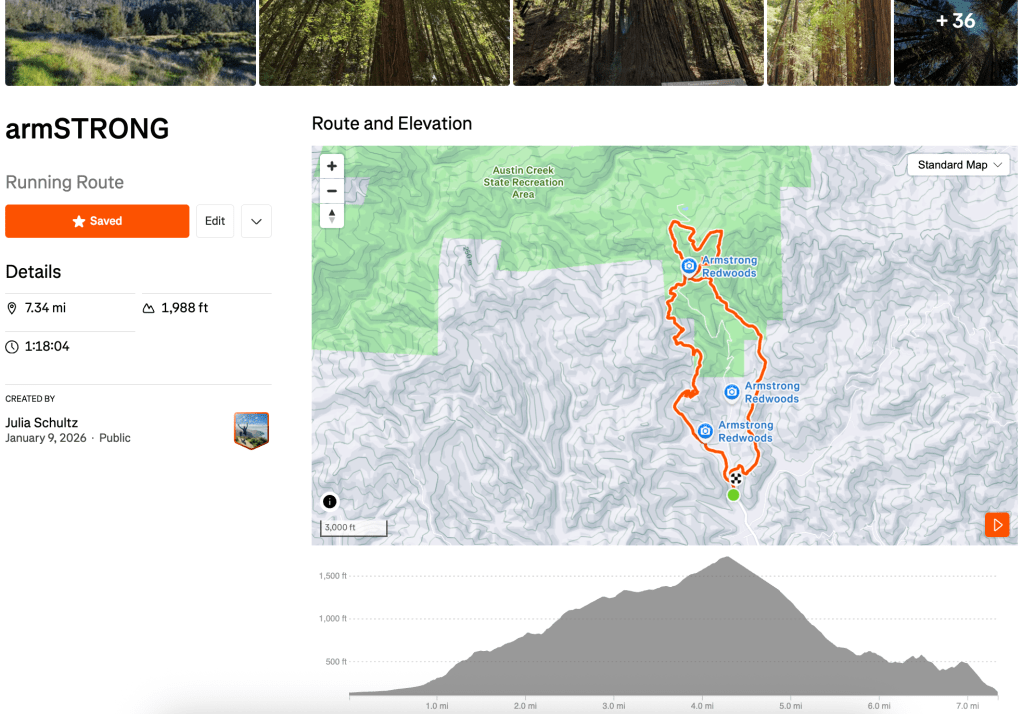The height and width of the screenshot is (714, 1023).
Task: Toggle the Saved star button
Action: click(x=97, y=221)
